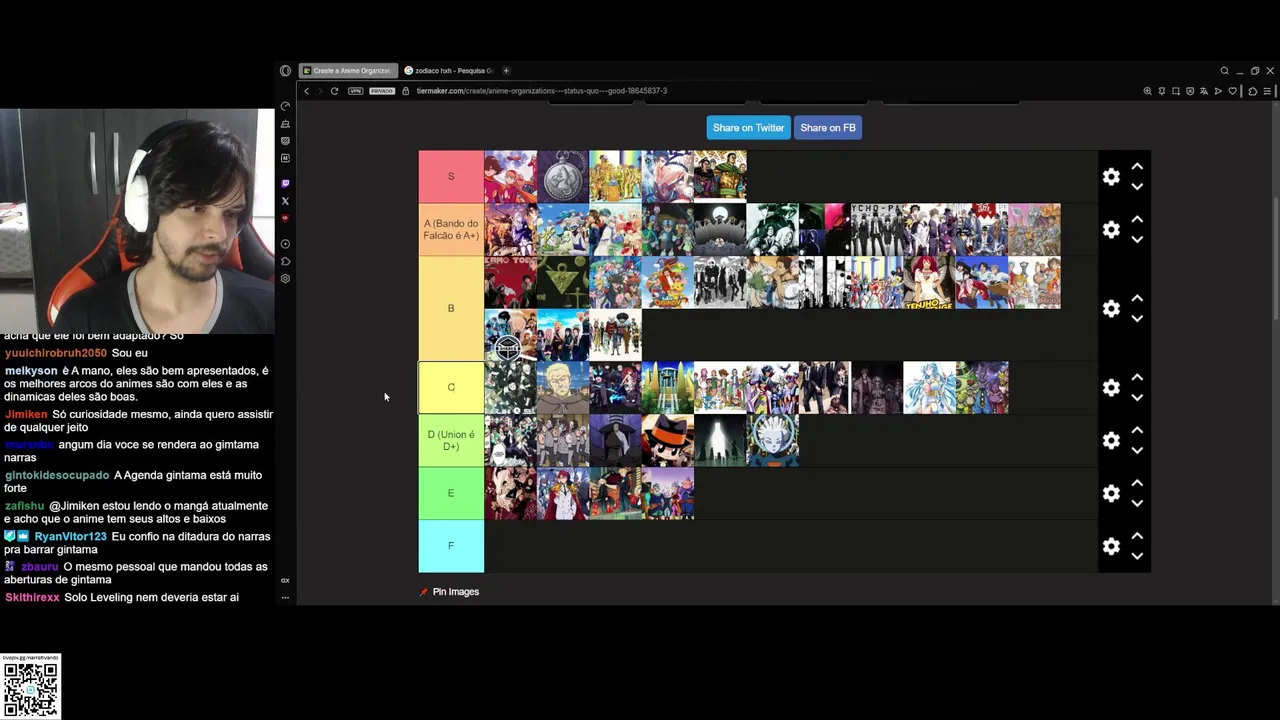The height and width of the screenshot is (720, 1280).
Task: Open GX Cleaner icon in sidebar
Action: point(285,123)
